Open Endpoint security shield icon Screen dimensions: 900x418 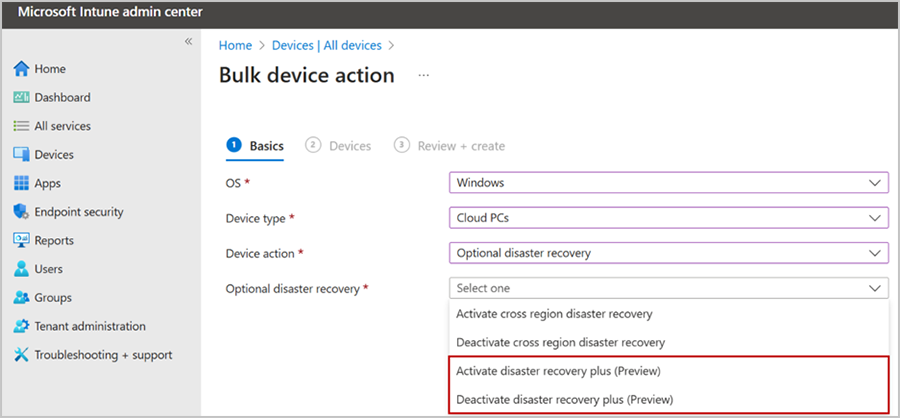[21, 212]
